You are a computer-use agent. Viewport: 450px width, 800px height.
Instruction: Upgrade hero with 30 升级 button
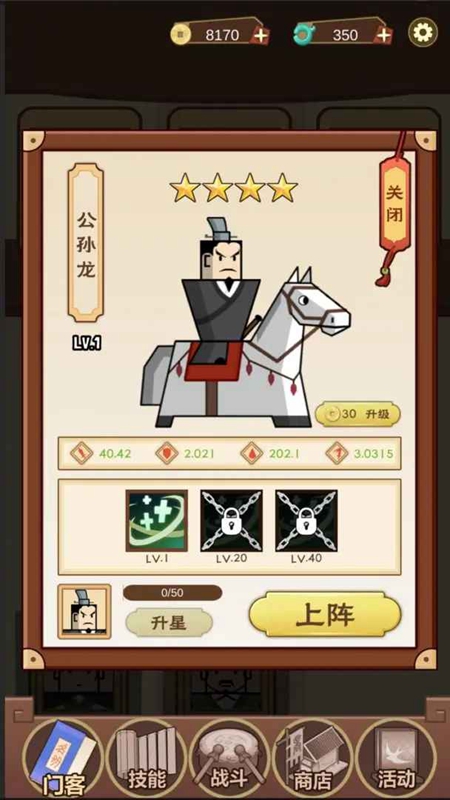pos(358,414)
